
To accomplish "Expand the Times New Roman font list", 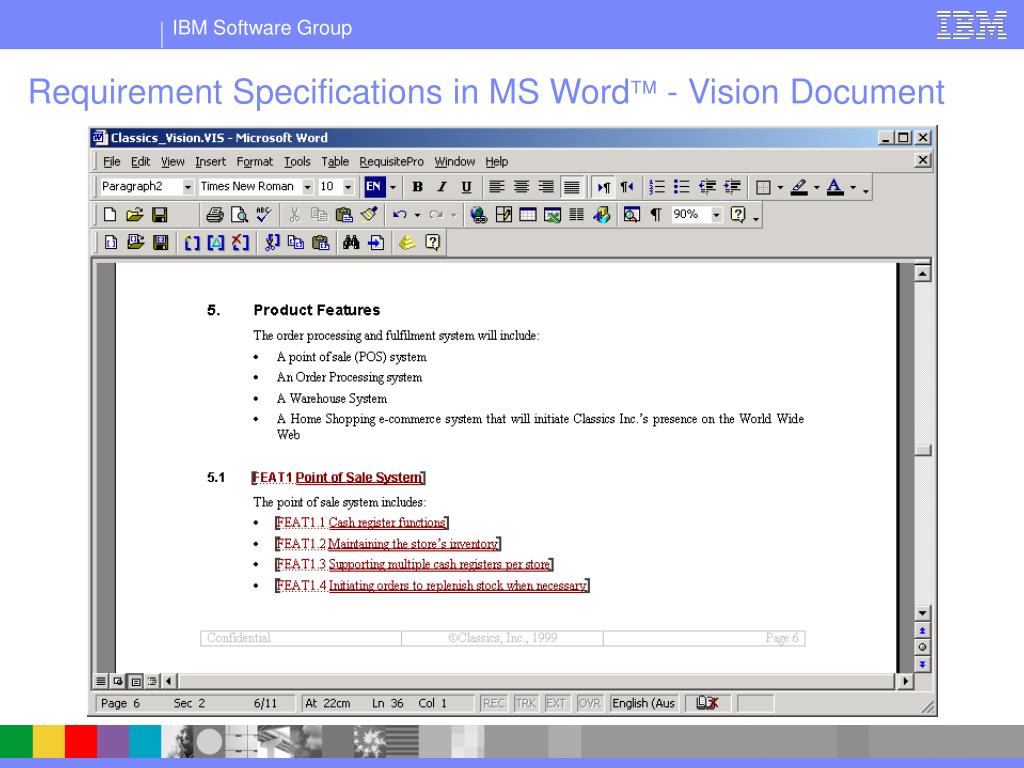I will tap(308, 187).
